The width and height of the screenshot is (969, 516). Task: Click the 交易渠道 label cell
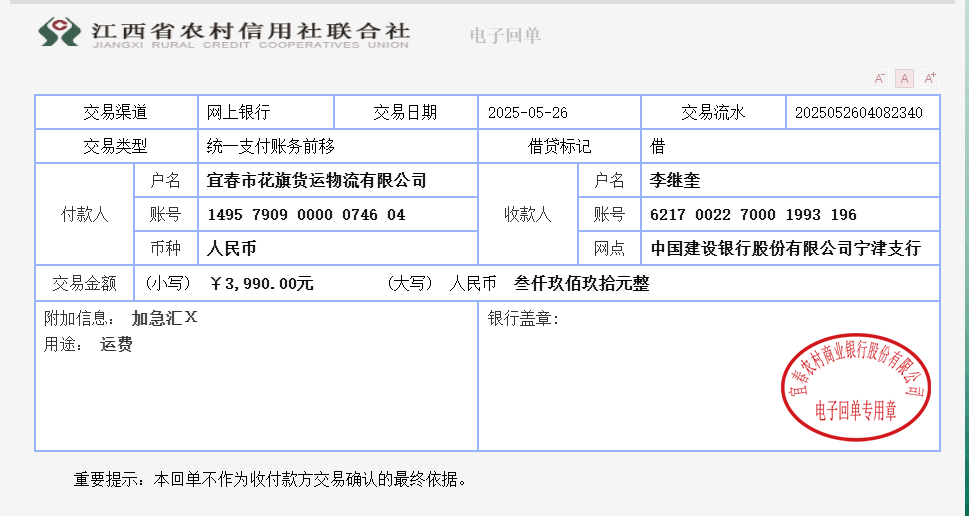click(x=116, y=112)
